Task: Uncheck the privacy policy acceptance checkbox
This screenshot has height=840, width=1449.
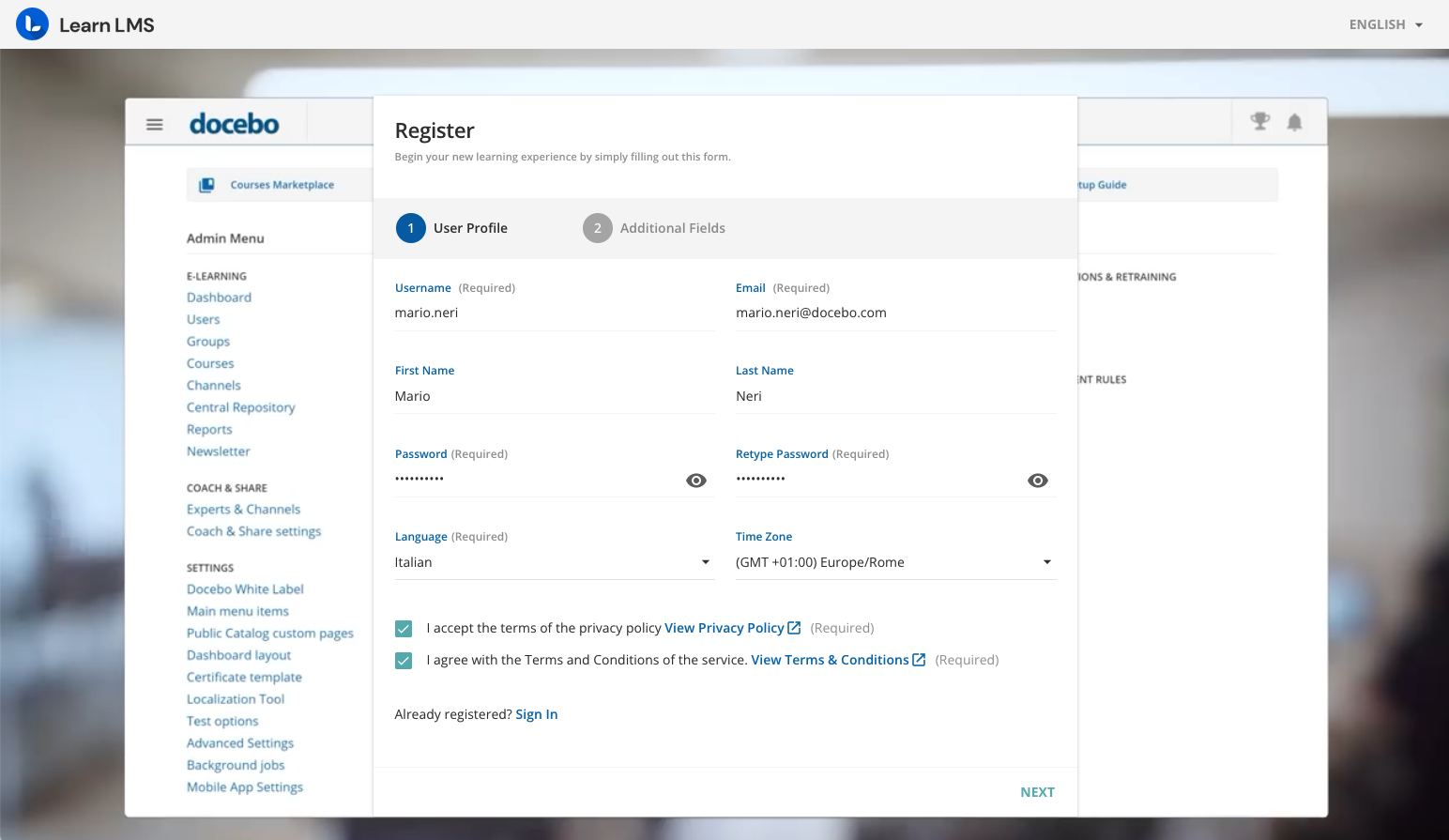Action: [404, 629]
